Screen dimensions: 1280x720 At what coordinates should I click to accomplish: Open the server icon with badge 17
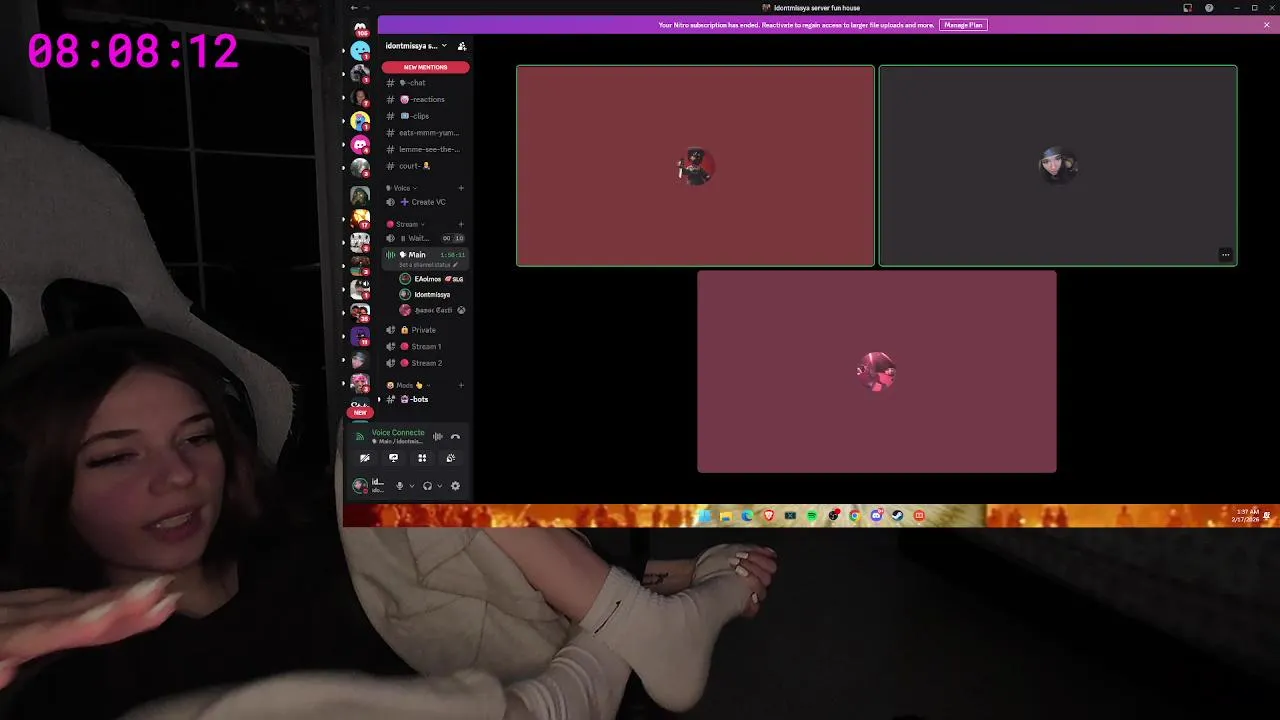coord(360,218)
